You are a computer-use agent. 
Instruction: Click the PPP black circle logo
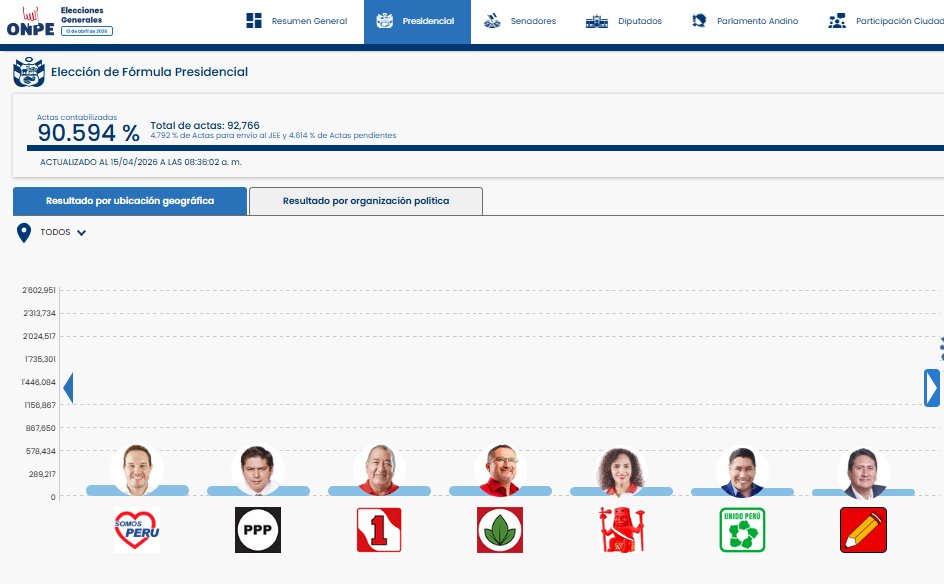click(x=258, y=530)
